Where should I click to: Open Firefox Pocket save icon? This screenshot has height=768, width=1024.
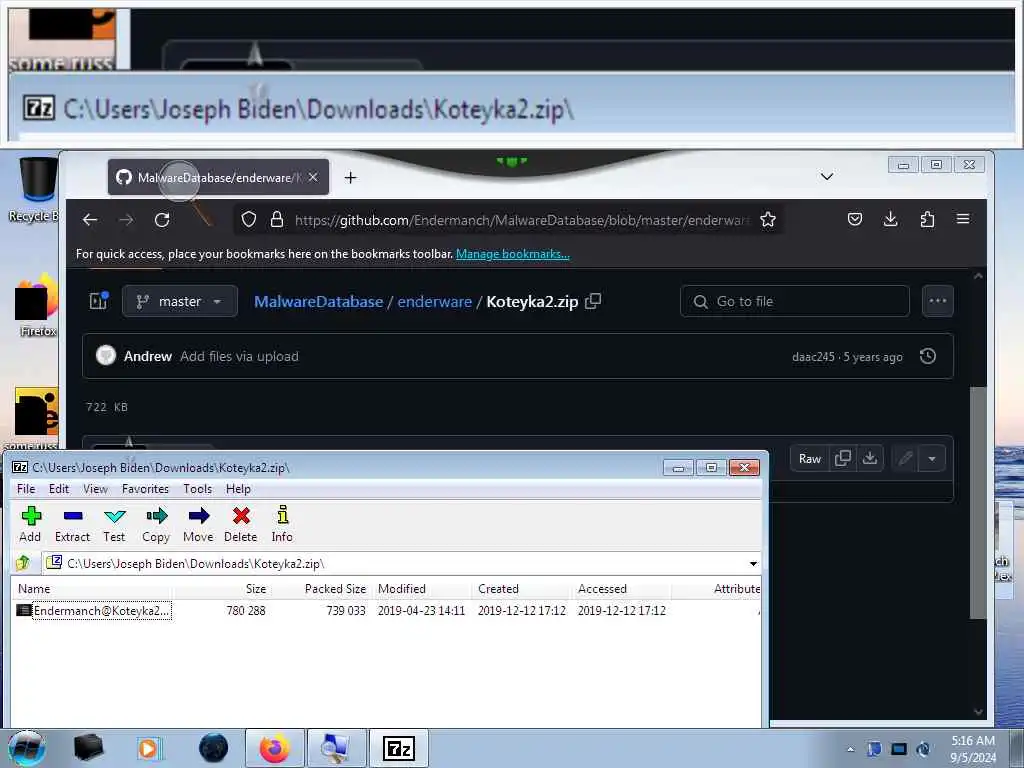click(x=855, y=219)
